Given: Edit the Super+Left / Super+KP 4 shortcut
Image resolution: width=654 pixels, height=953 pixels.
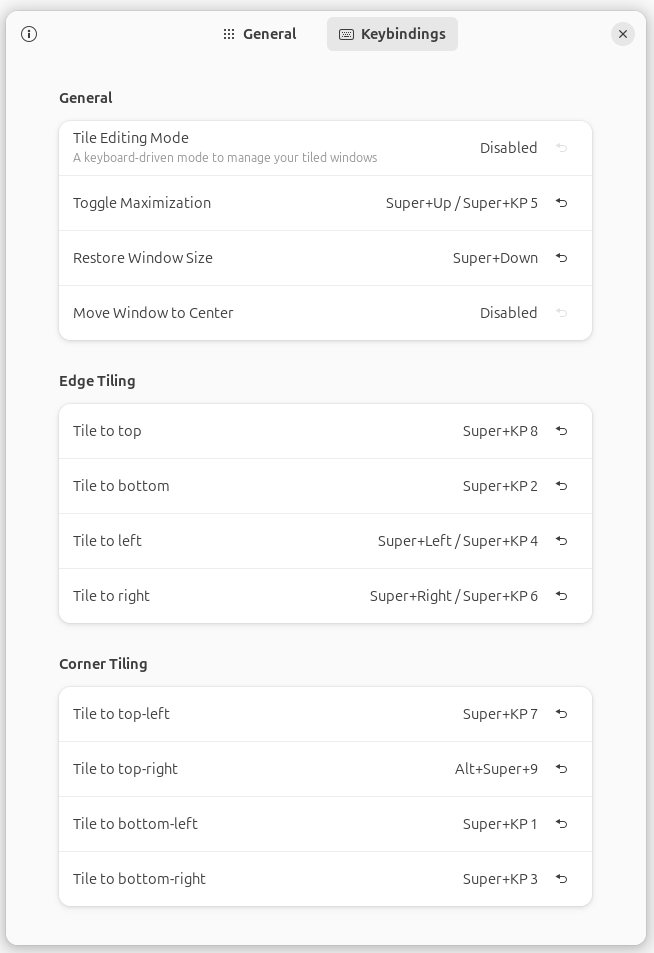Looking at the screenshot, I should coord(457,541).
